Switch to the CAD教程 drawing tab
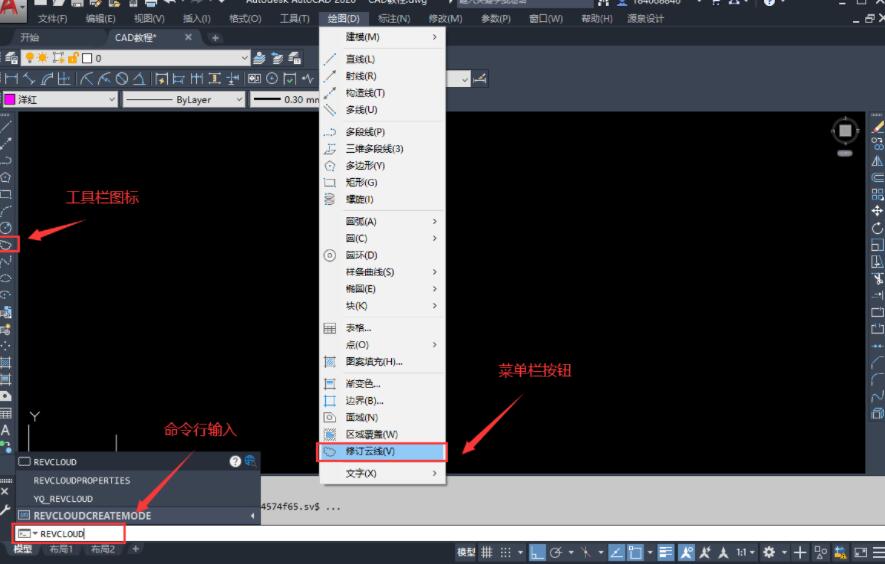This screenshot has width=885, height=564. pyautogui.click(x=135, y=38)
